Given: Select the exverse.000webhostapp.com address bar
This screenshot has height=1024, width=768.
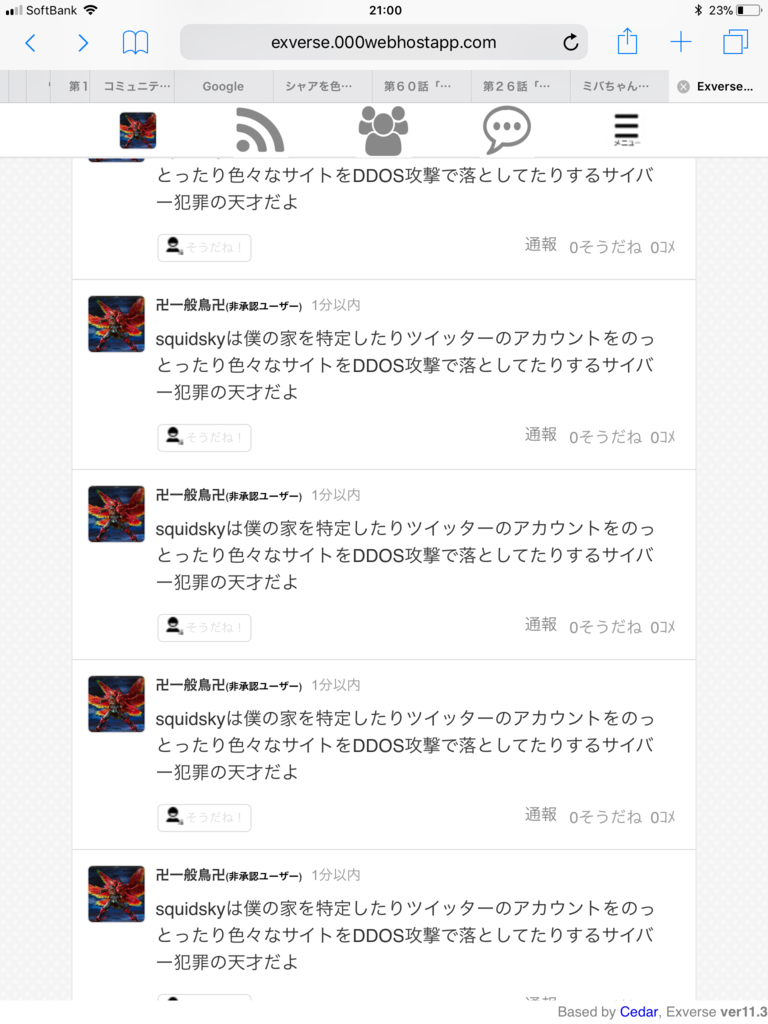Looking at the screenshot, I should point(383,42).
